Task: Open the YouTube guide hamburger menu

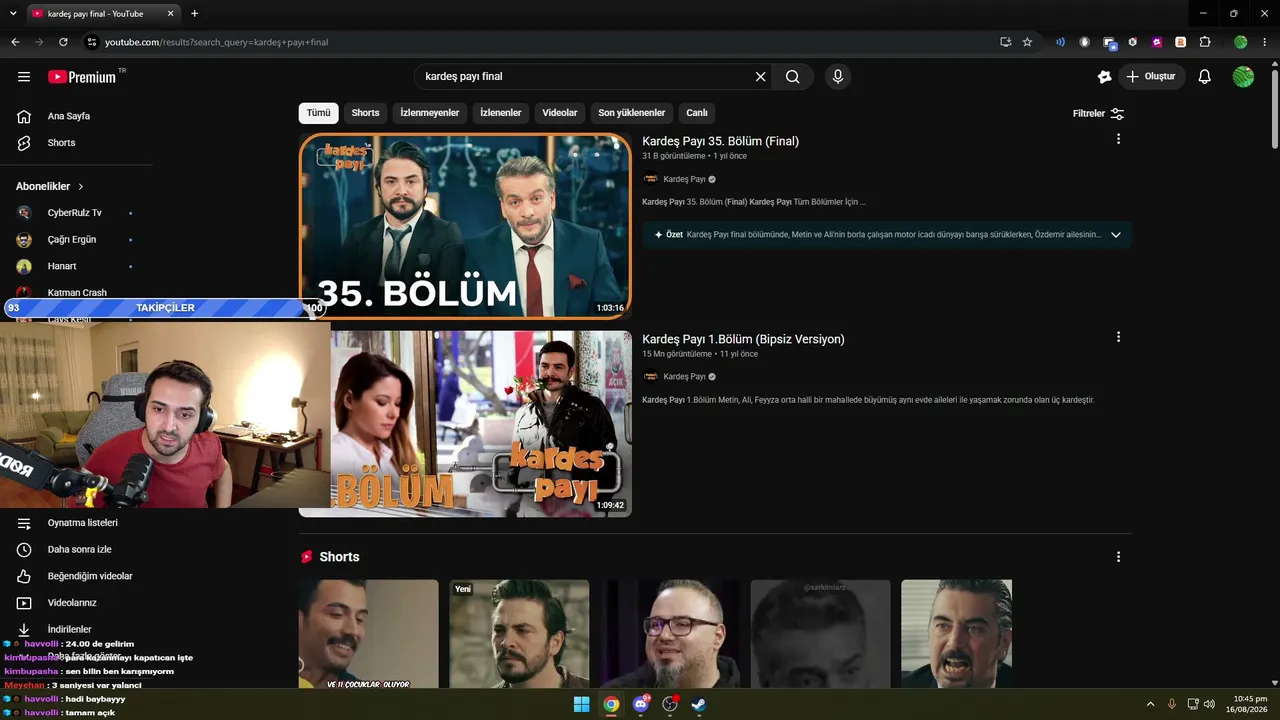Action: pos(24,77)
